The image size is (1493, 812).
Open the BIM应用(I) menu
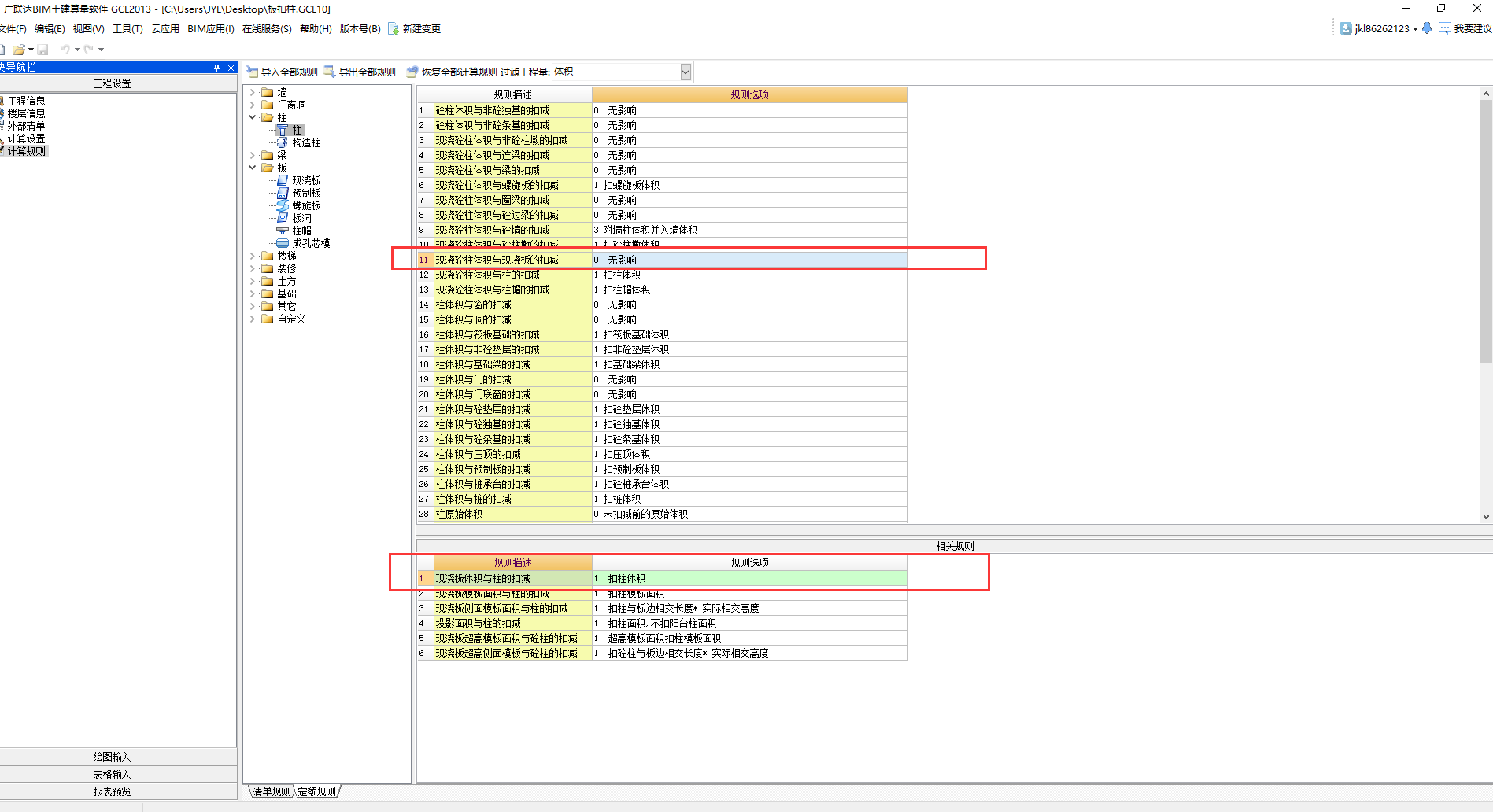click(x=211, y=29)
